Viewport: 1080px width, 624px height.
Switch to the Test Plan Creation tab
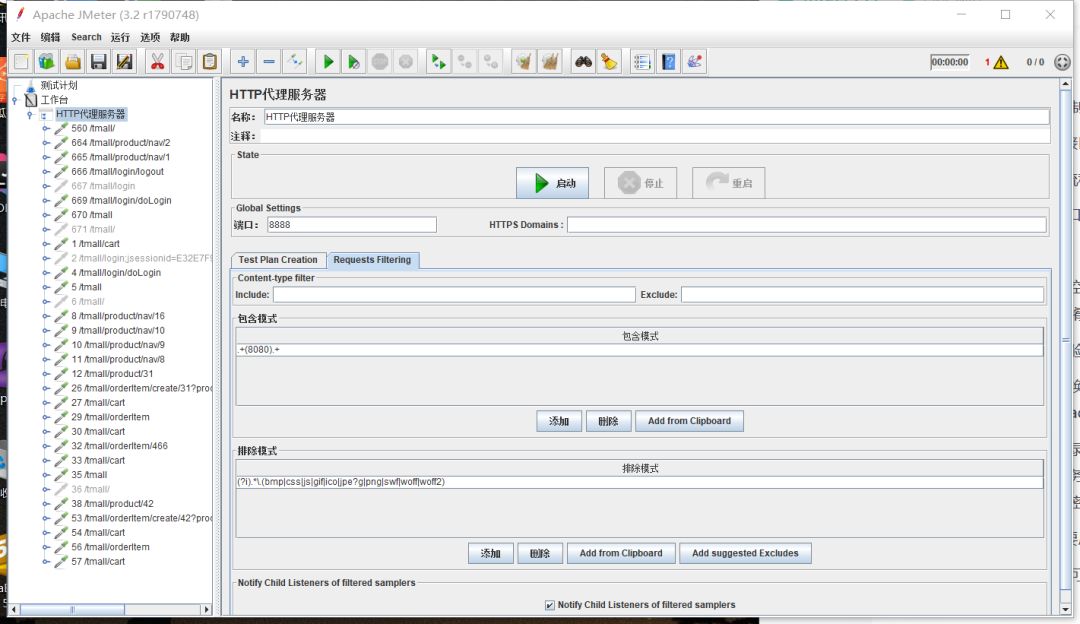[278, 260]
